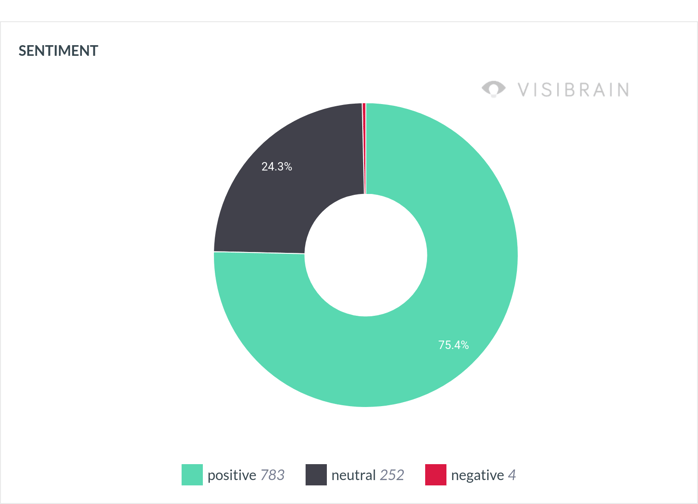Viewport: 698px width, 504px height.
Task: Click the neutral count 252
Action: [x=392, y=475]
